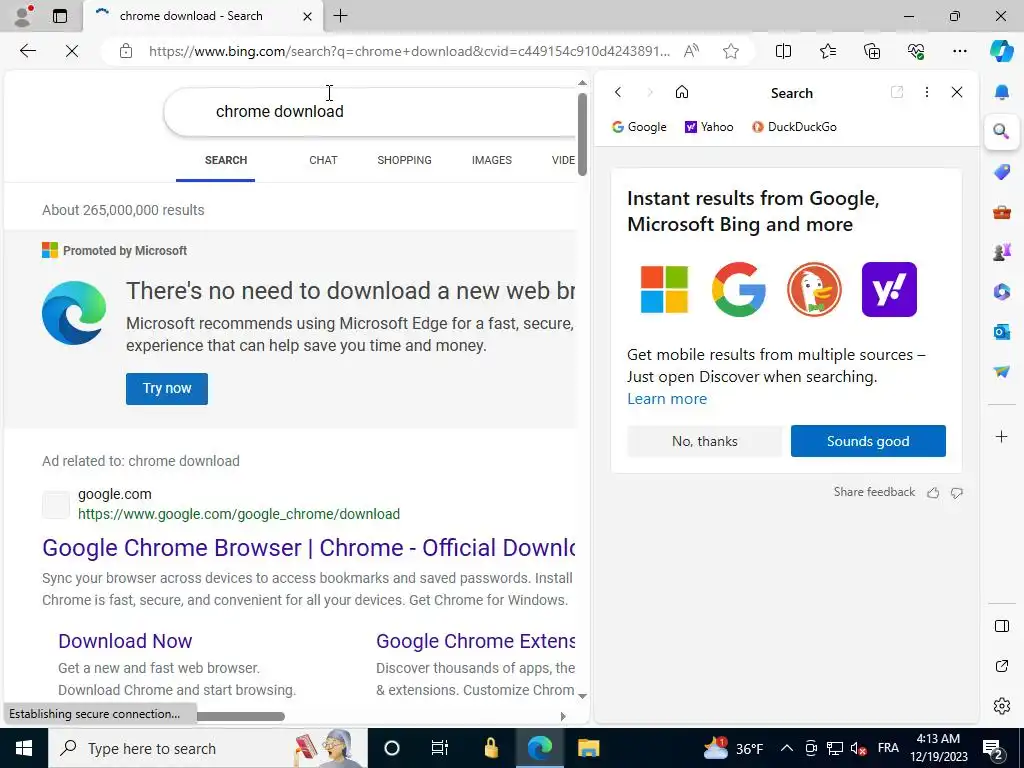
Task: Open sidebar Outlook icon
Action: pyautogui.click(x=1002, y=332)
